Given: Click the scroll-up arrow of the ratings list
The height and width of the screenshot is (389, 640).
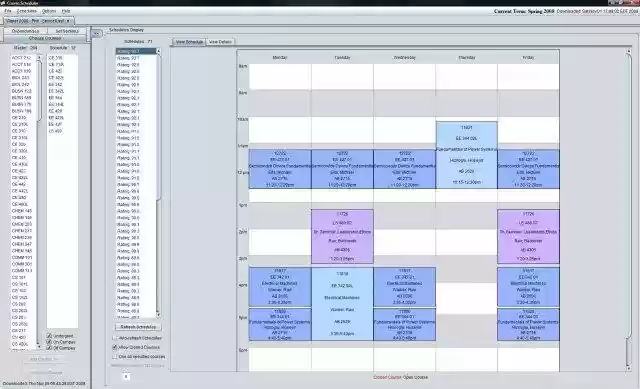Looking at the screenshot, I should click(x=158, y=51).
